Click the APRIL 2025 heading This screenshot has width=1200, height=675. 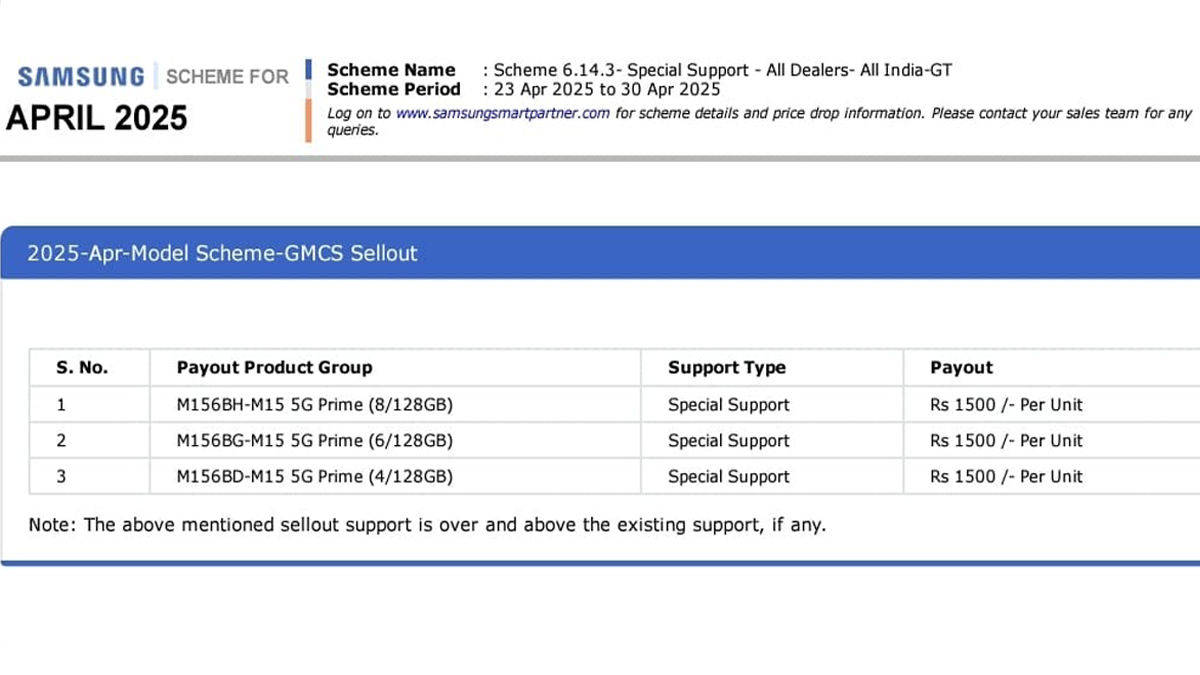pyautogui.click(x=97, y=118)
